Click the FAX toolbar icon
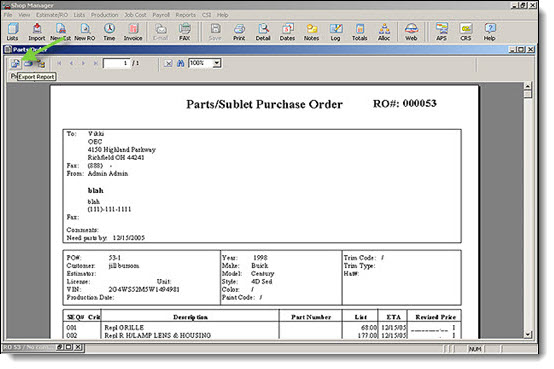554x369 pixels. pos(184,31)
